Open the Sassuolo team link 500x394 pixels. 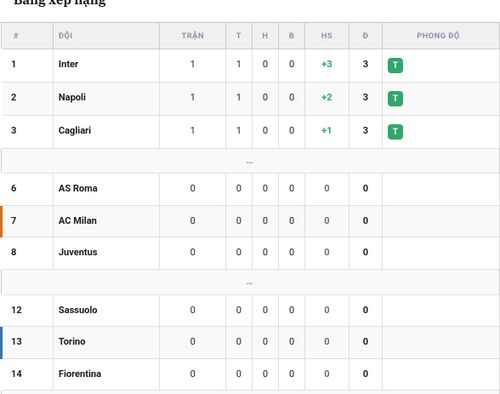point(78,310)
